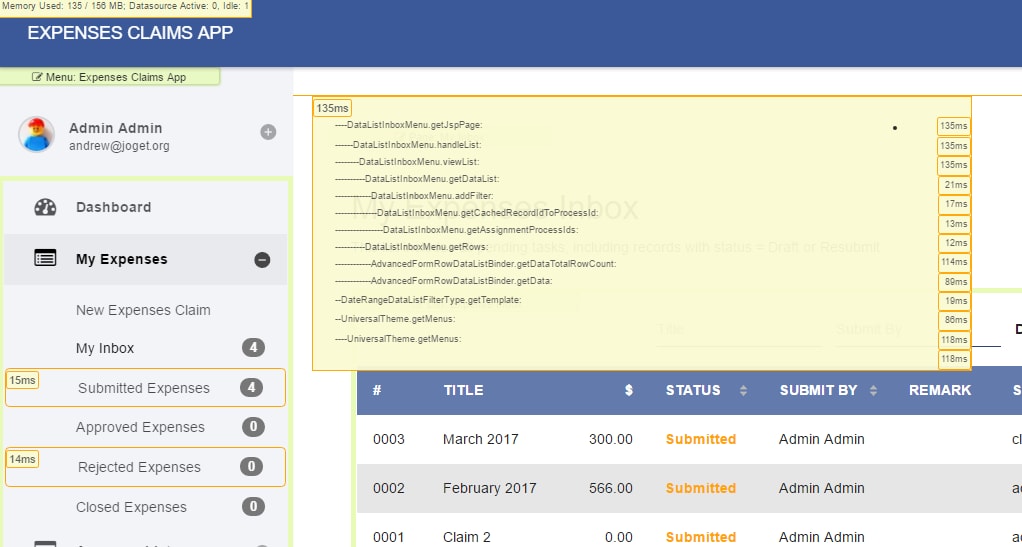Click the DataListInboxMenu.getJspPage profiler line
Image resolution: width=1022 pixels, height=547 pixels.
409,125
